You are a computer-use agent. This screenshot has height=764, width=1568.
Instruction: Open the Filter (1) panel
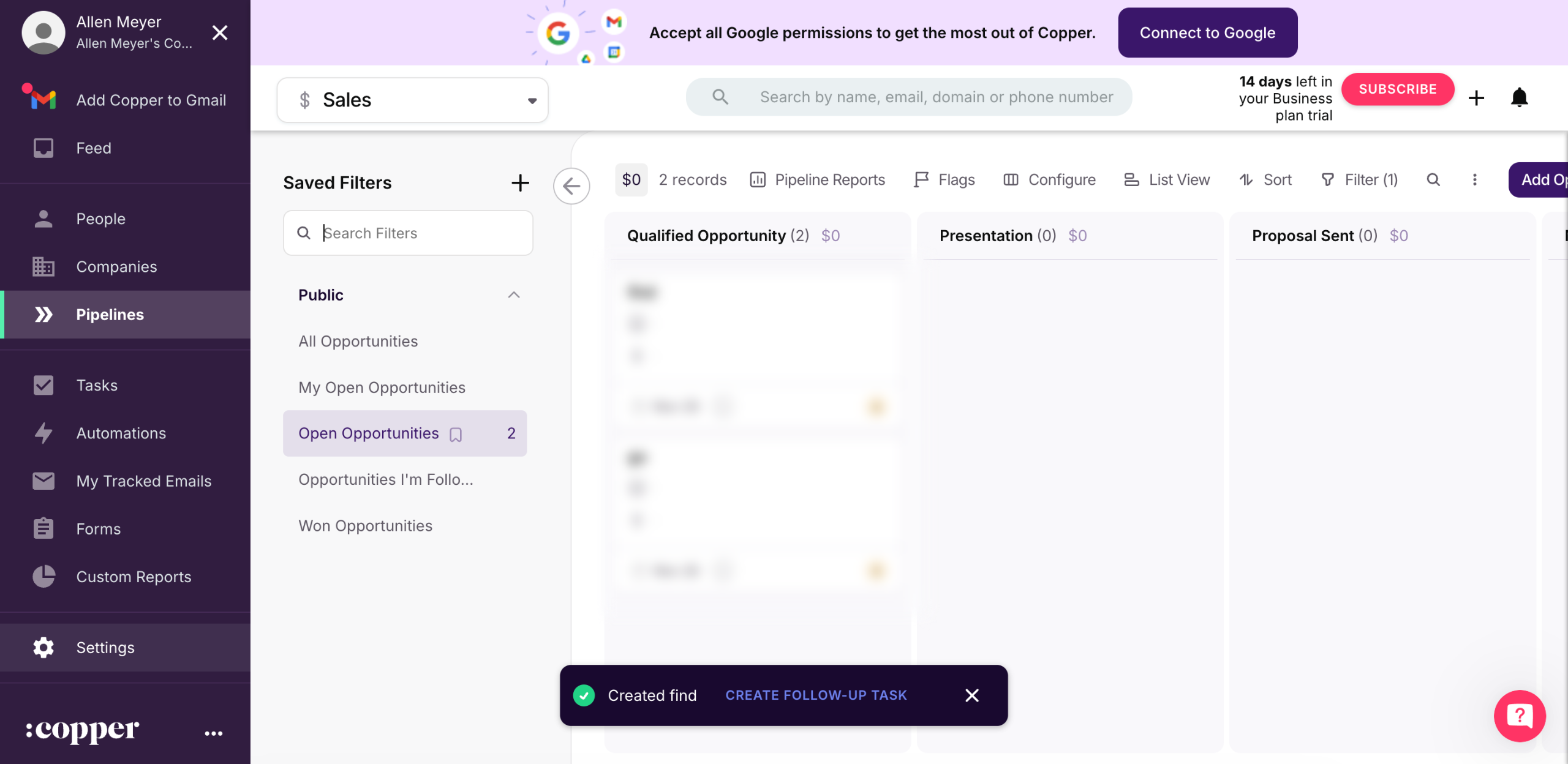[x=1360, y=180]
